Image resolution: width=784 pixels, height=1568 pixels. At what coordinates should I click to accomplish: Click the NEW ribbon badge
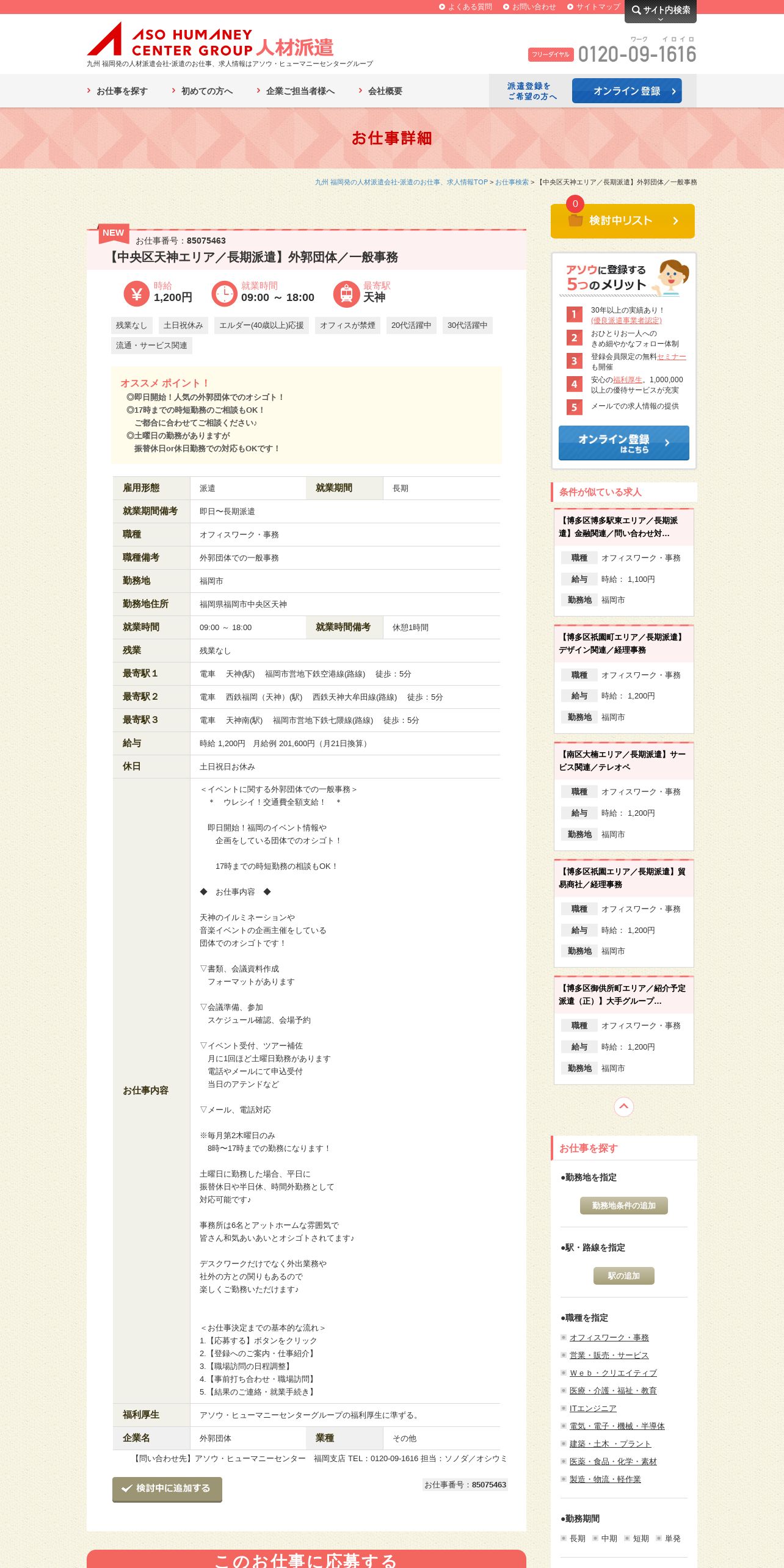tap(113, 233)
